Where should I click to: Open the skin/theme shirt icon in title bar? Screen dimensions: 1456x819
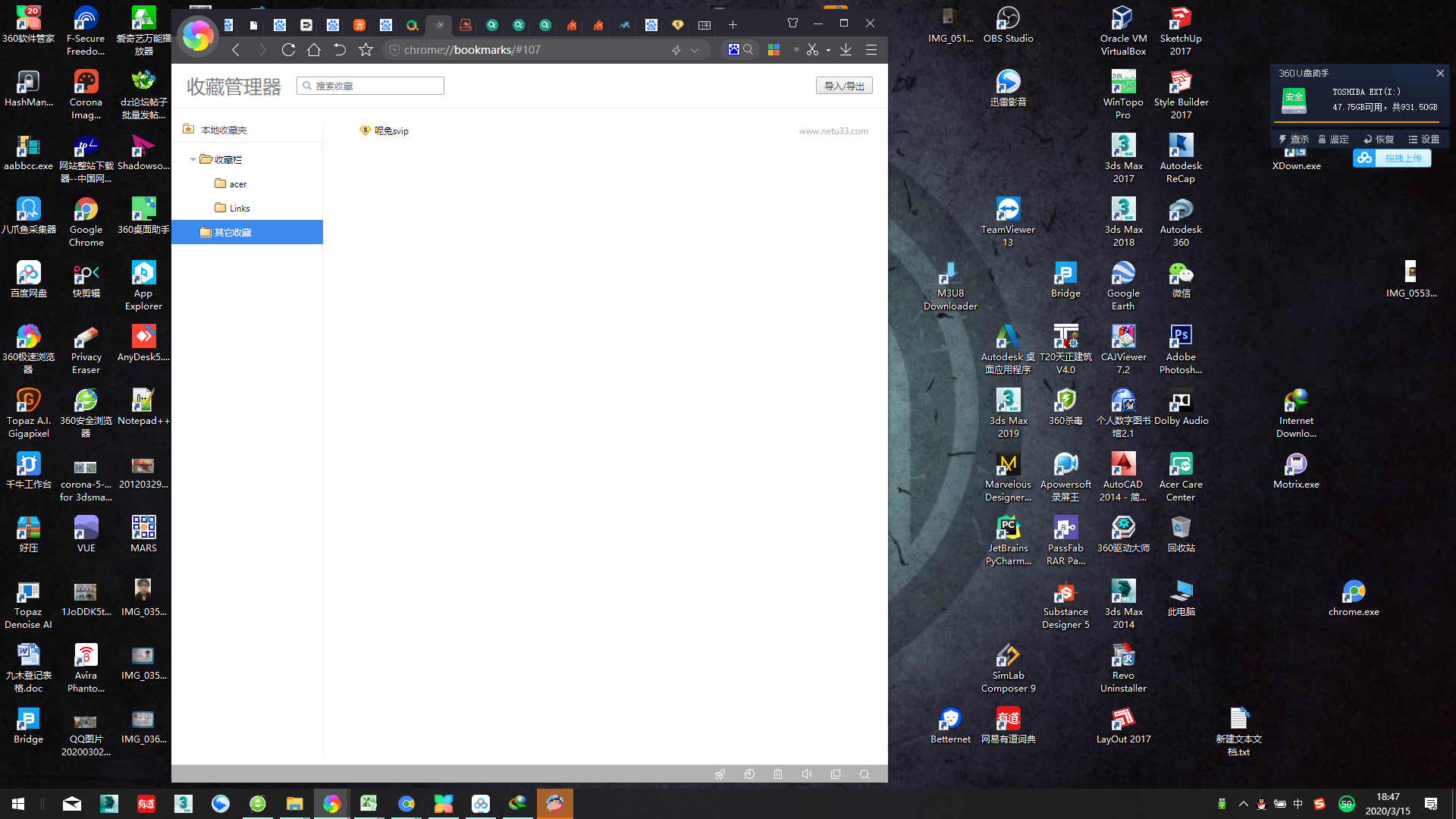coord(793,24)
